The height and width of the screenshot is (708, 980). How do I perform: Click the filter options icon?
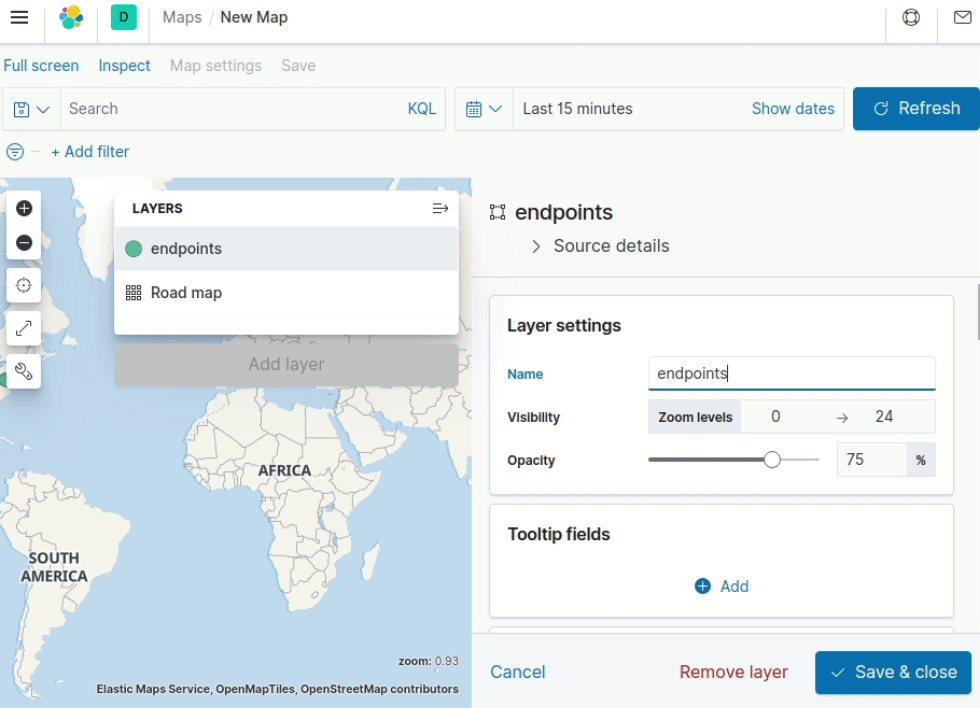15,152
